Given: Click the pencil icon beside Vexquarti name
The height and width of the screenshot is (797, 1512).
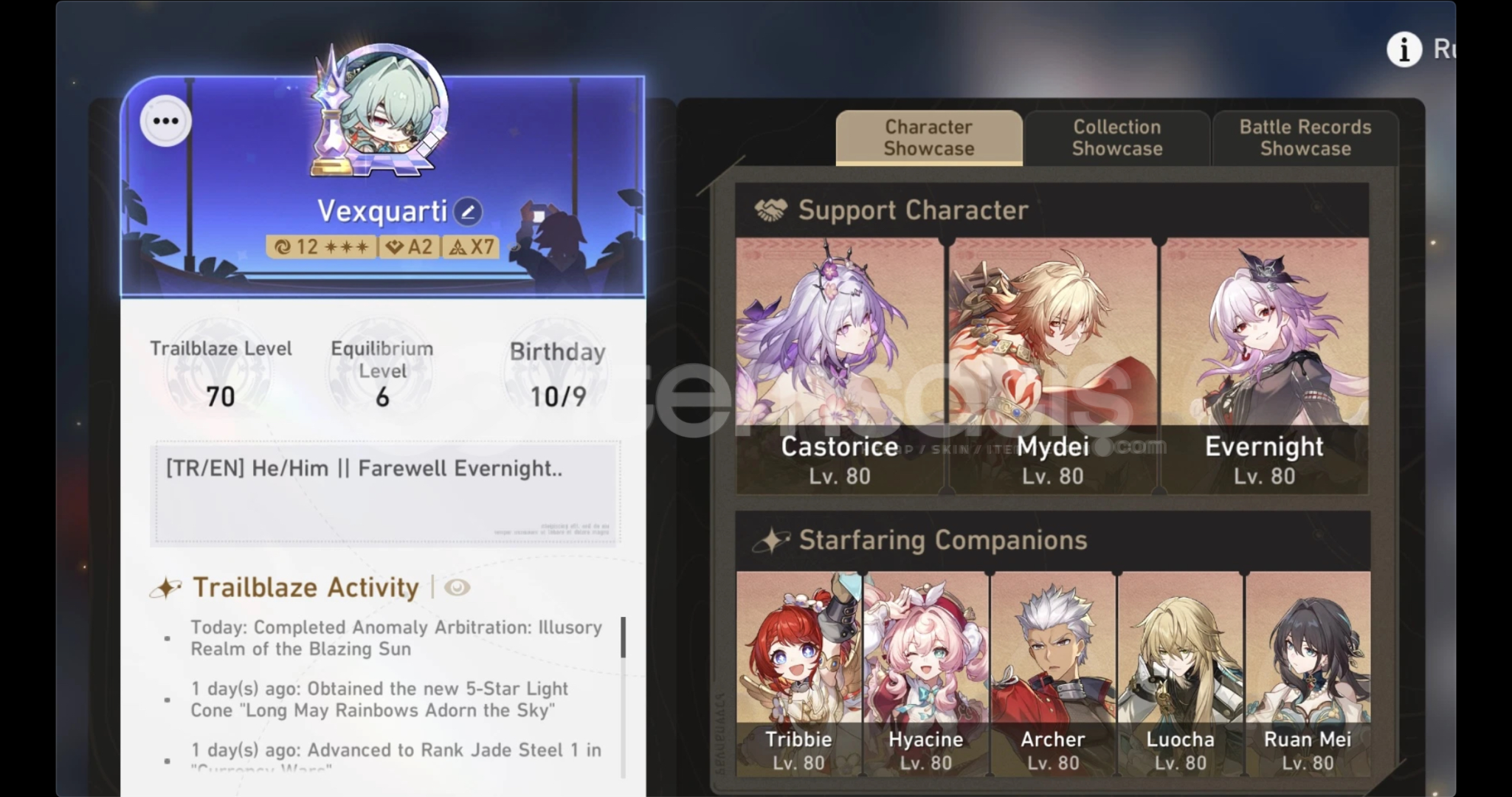Looking at the screenshot, I should pyautogui.click(x=468, y=213).
